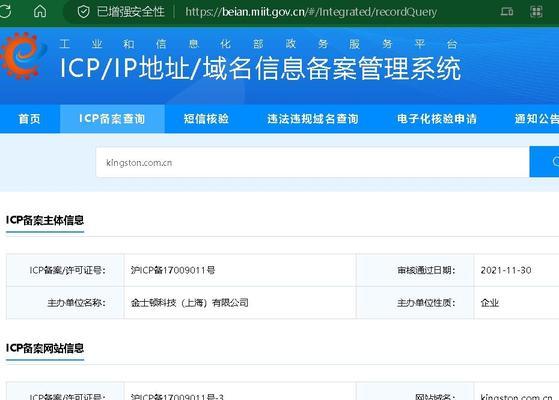Open the 首页 navigation tab
559x400 pixels.
point(30,119)
